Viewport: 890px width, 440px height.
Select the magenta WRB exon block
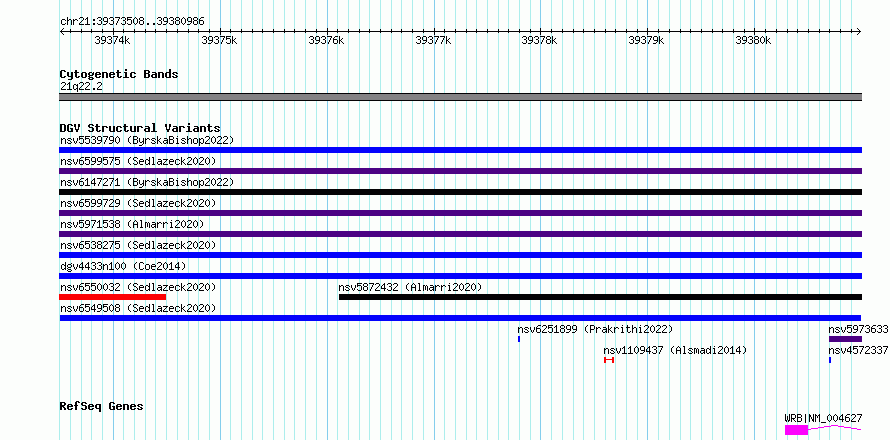pos(796,430)
